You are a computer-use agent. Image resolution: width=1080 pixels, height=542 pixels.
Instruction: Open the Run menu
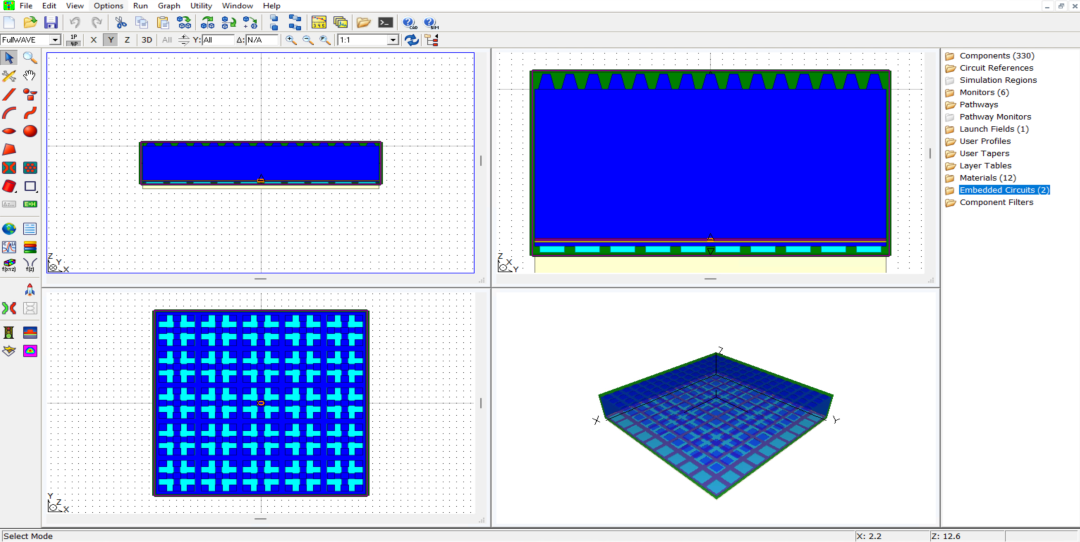(141, 6)
